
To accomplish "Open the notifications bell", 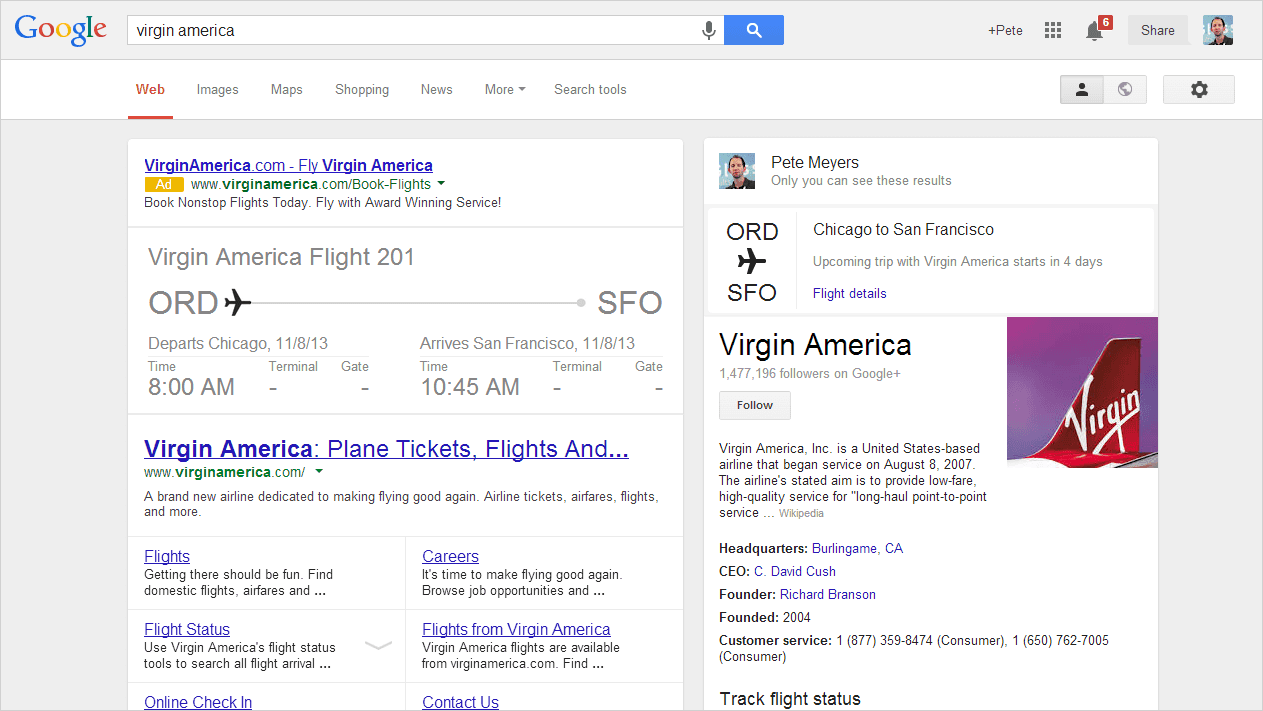I will [1095, 31].
